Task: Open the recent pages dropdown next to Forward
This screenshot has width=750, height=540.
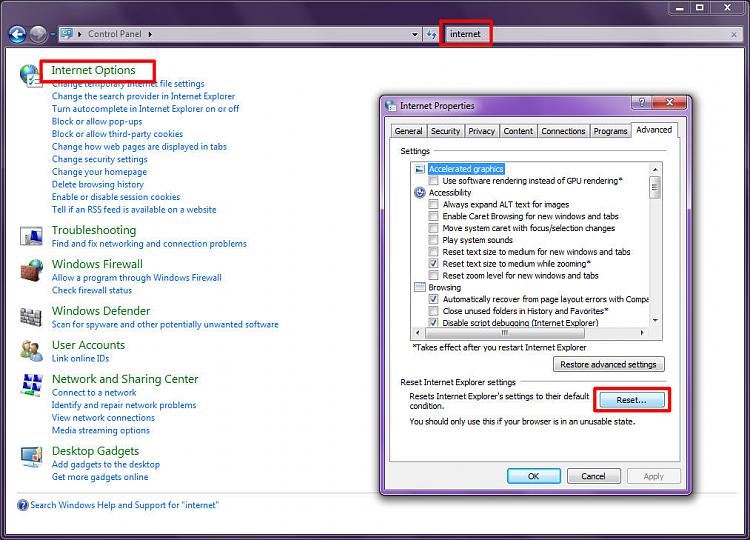Action: (x=53, y=35)
